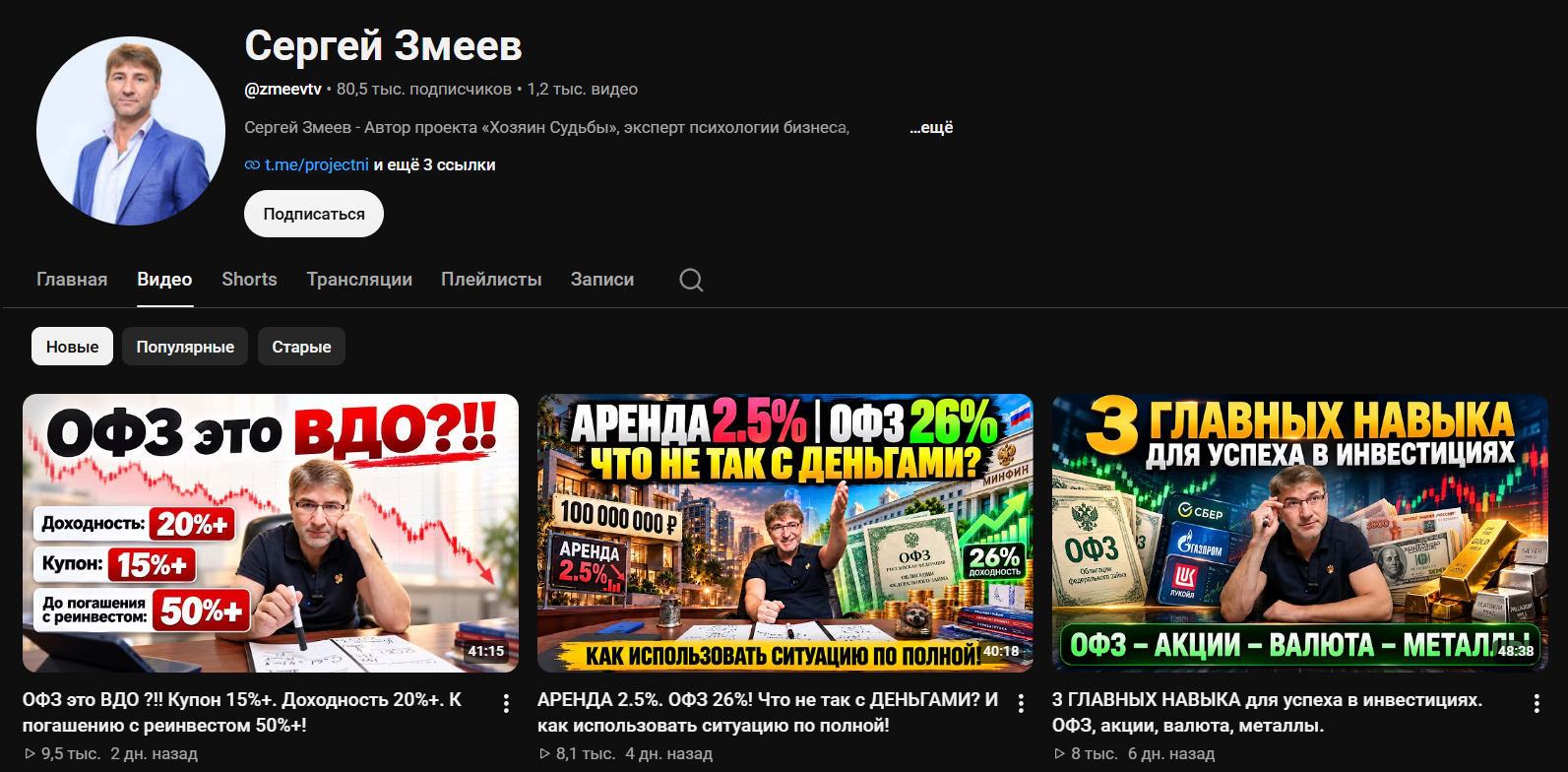Screen dimensions: 1568x772
Task: Select the Старые sort chip
Action: 301,347
